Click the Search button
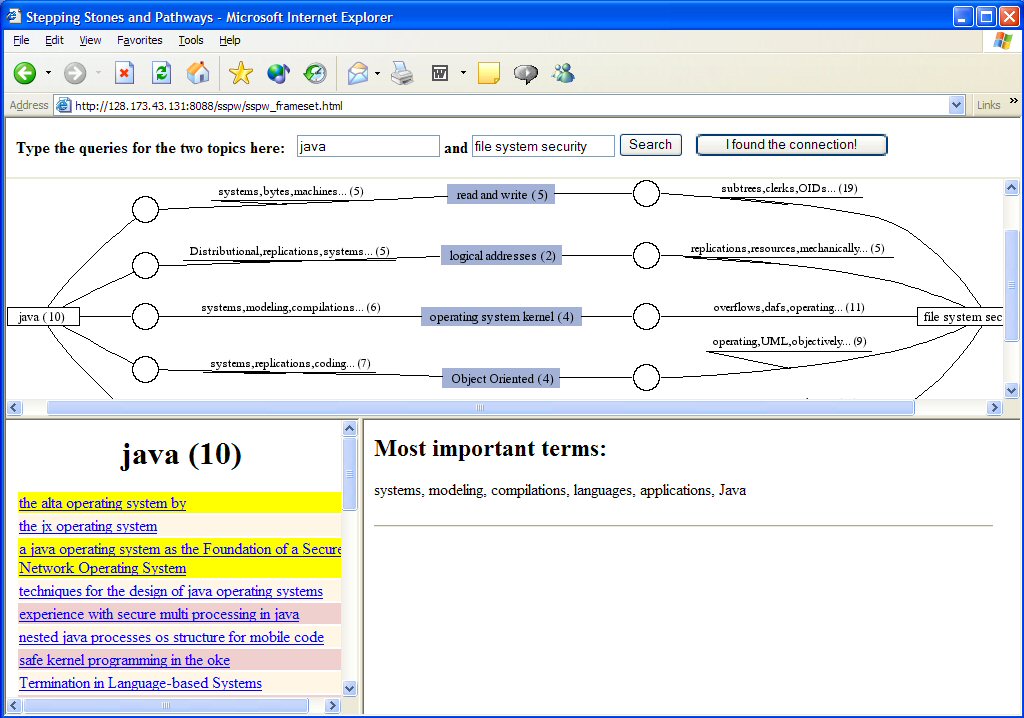Screen dimensions: 1024x718 click(x=650, y=145)
